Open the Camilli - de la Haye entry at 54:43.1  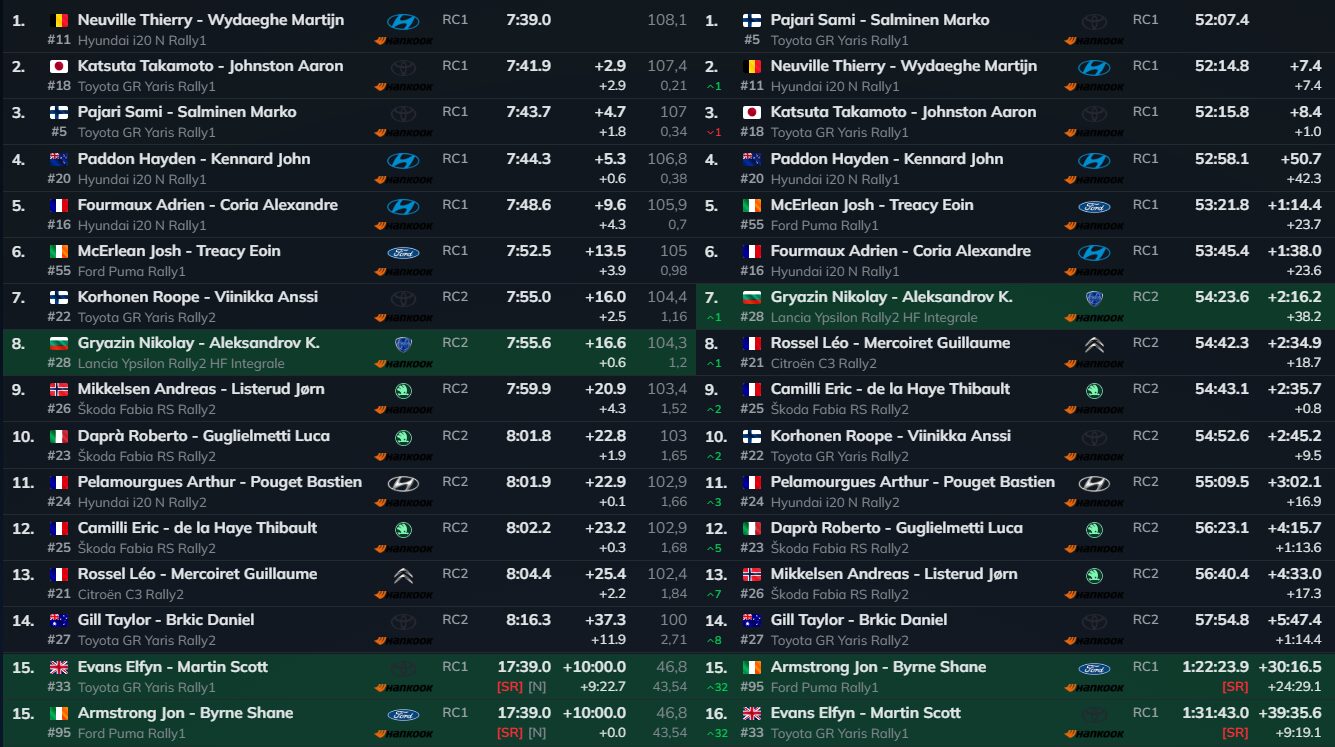(890, 389)
